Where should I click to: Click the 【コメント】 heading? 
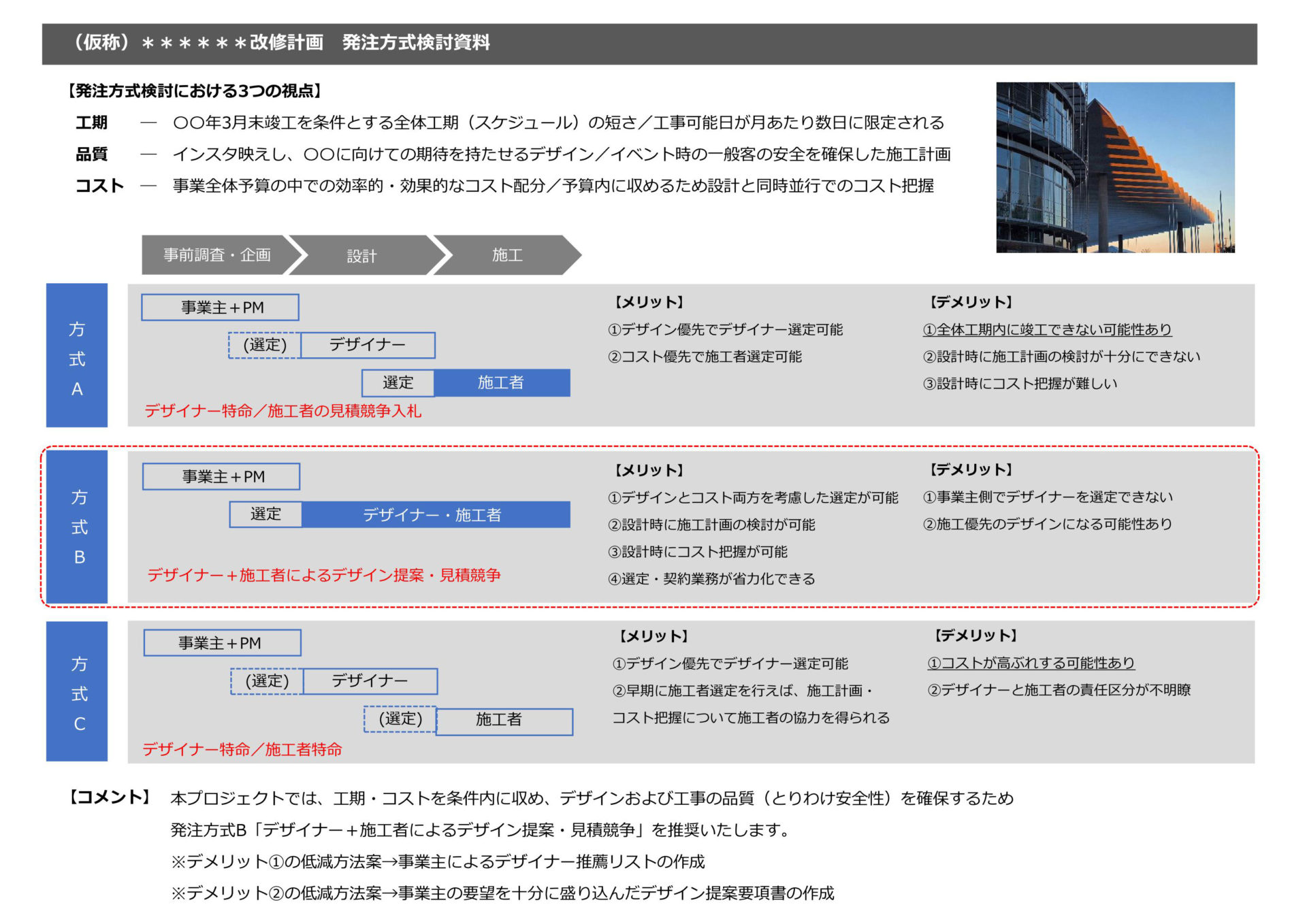(x=110, y=797)
